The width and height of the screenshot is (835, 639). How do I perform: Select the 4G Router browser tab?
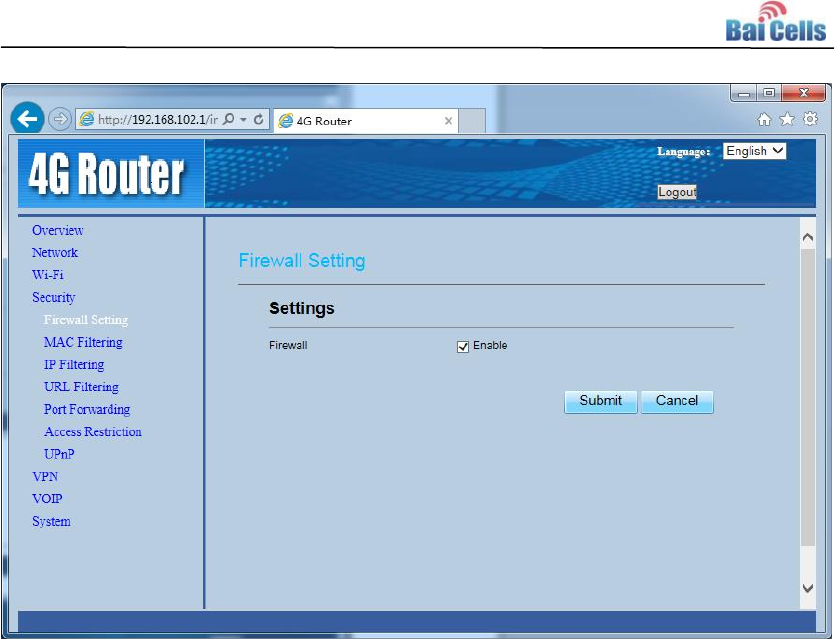(x=365, y=121)
